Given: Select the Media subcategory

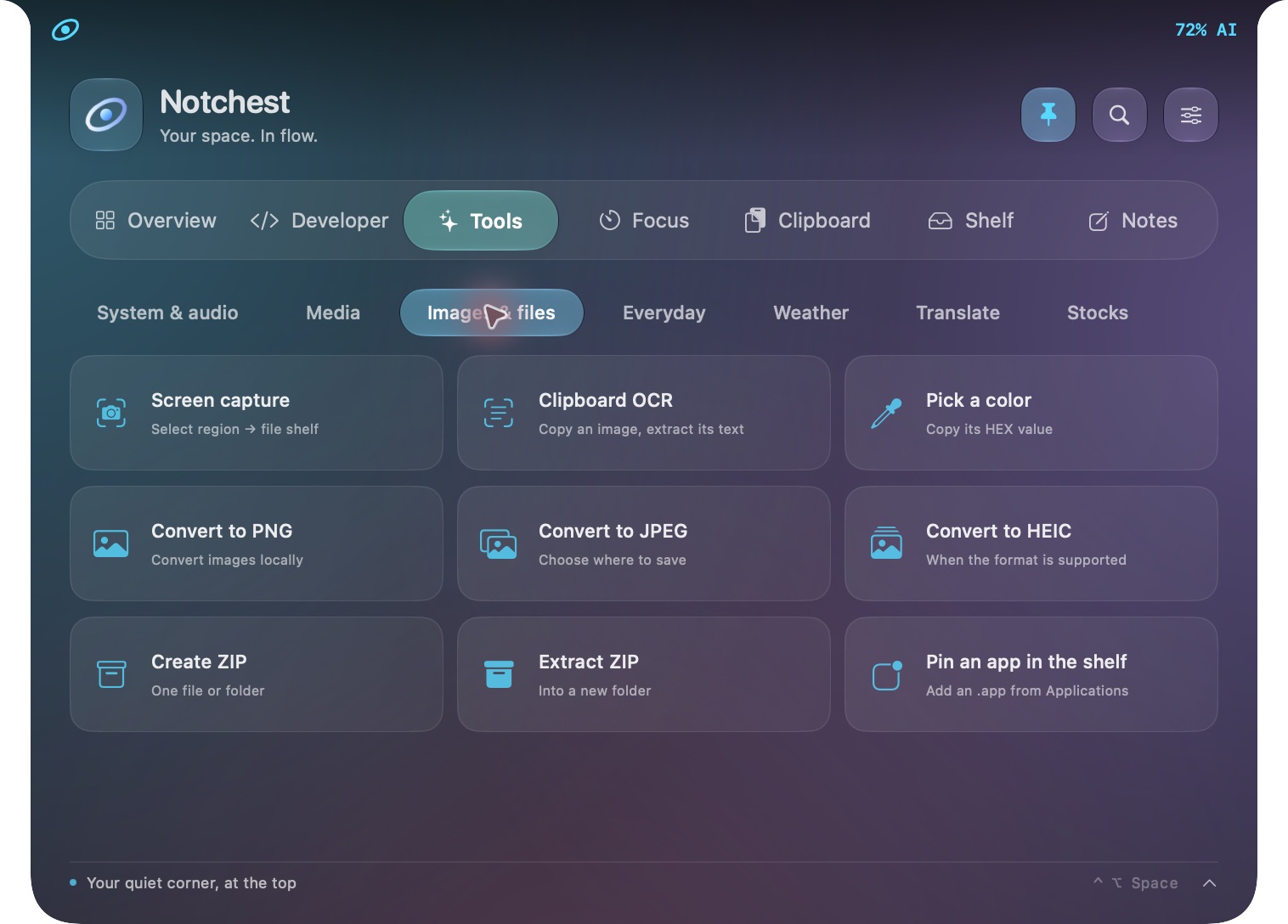Looking at the screenshot, I should tap(333, 313).
